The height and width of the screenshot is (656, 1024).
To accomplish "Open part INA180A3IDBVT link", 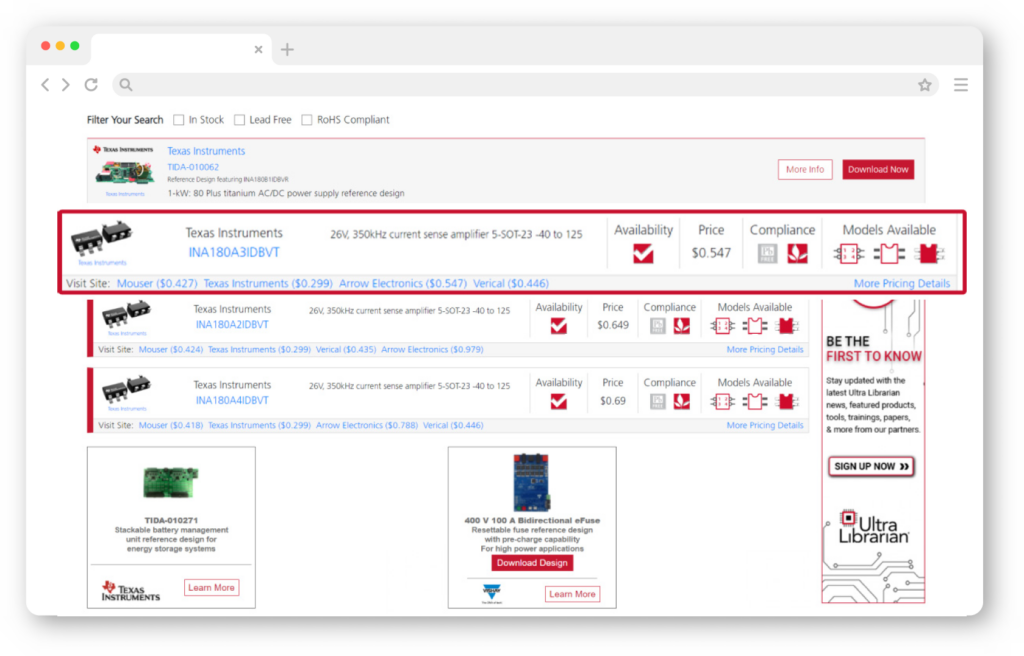I will click(234, 252).
